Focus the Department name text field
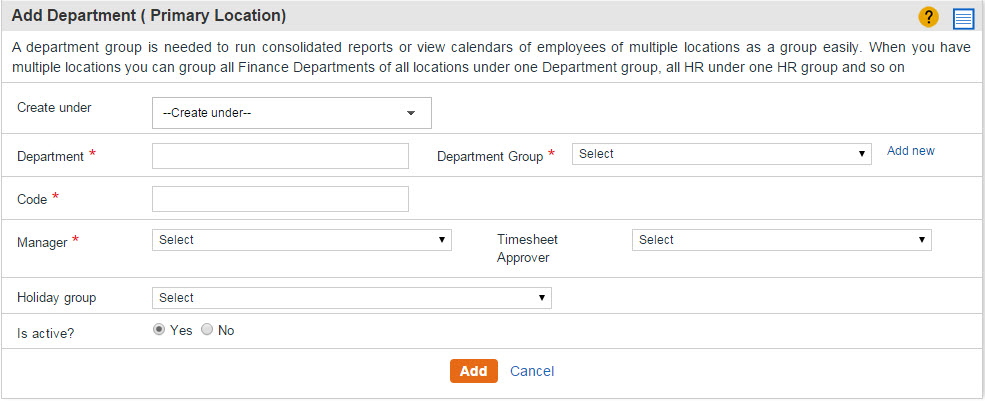This screenshot has height=401, width=985. pos(280,156)
